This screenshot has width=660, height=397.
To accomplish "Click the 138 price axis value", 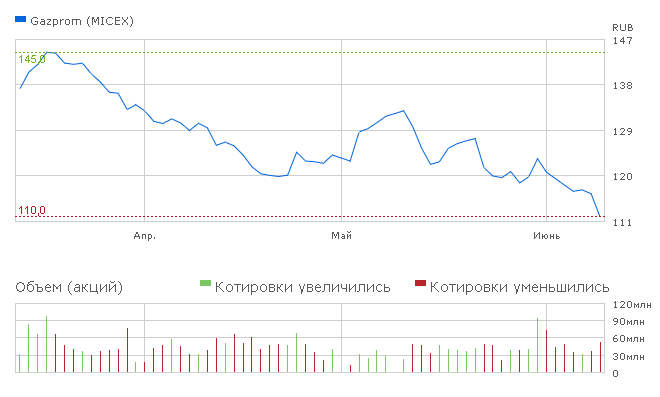I will coord(623,86).
